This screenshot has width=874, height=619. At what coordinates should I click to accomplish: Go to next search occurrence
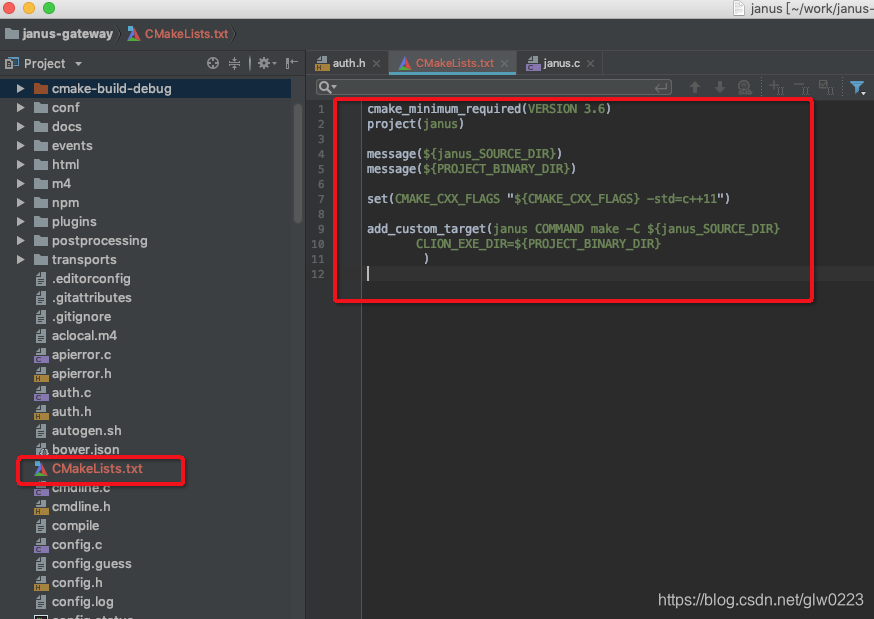coord(720,87)
